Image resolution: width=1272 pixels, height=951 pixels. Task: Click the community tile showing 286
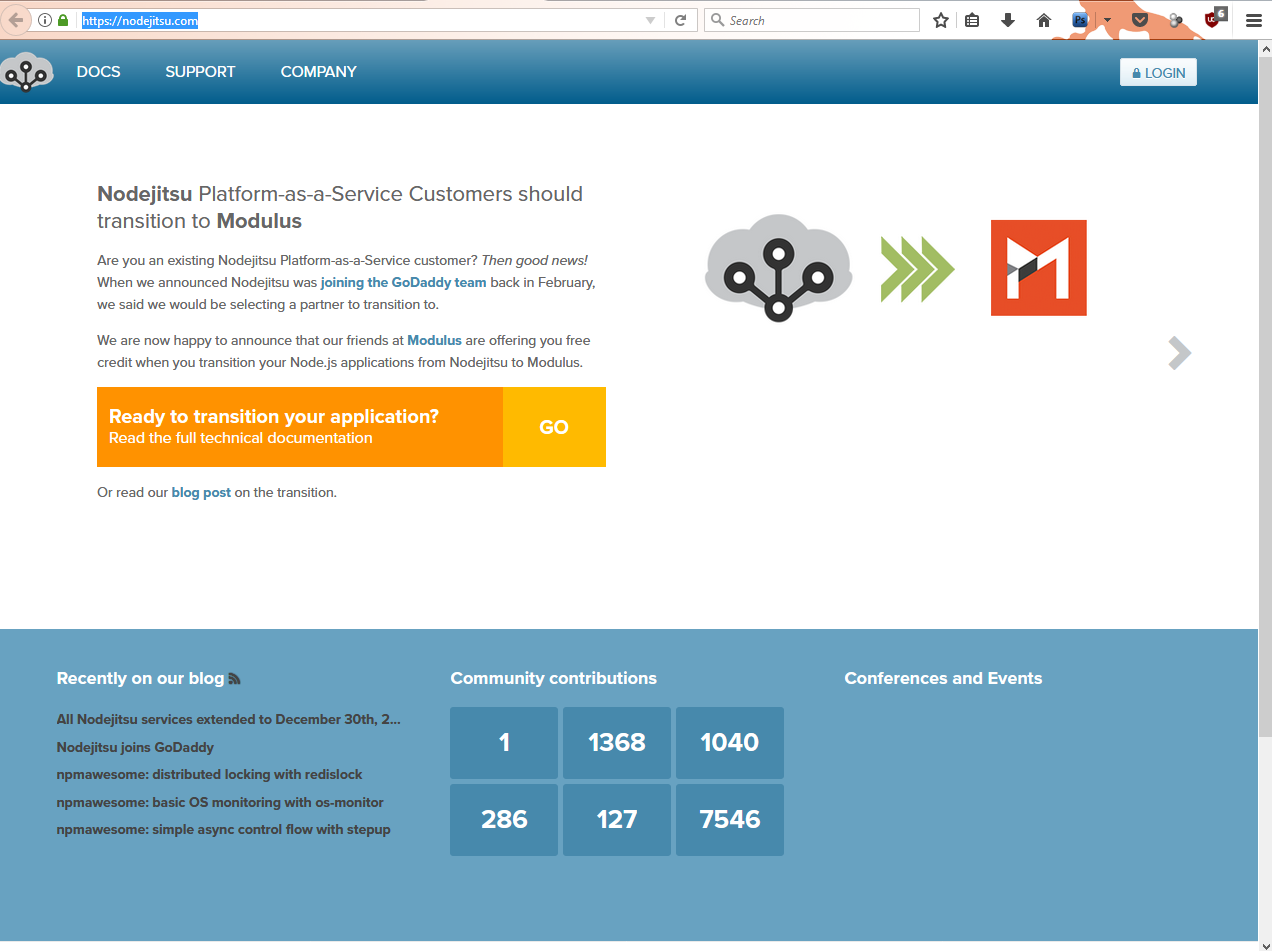pos(504,820)
